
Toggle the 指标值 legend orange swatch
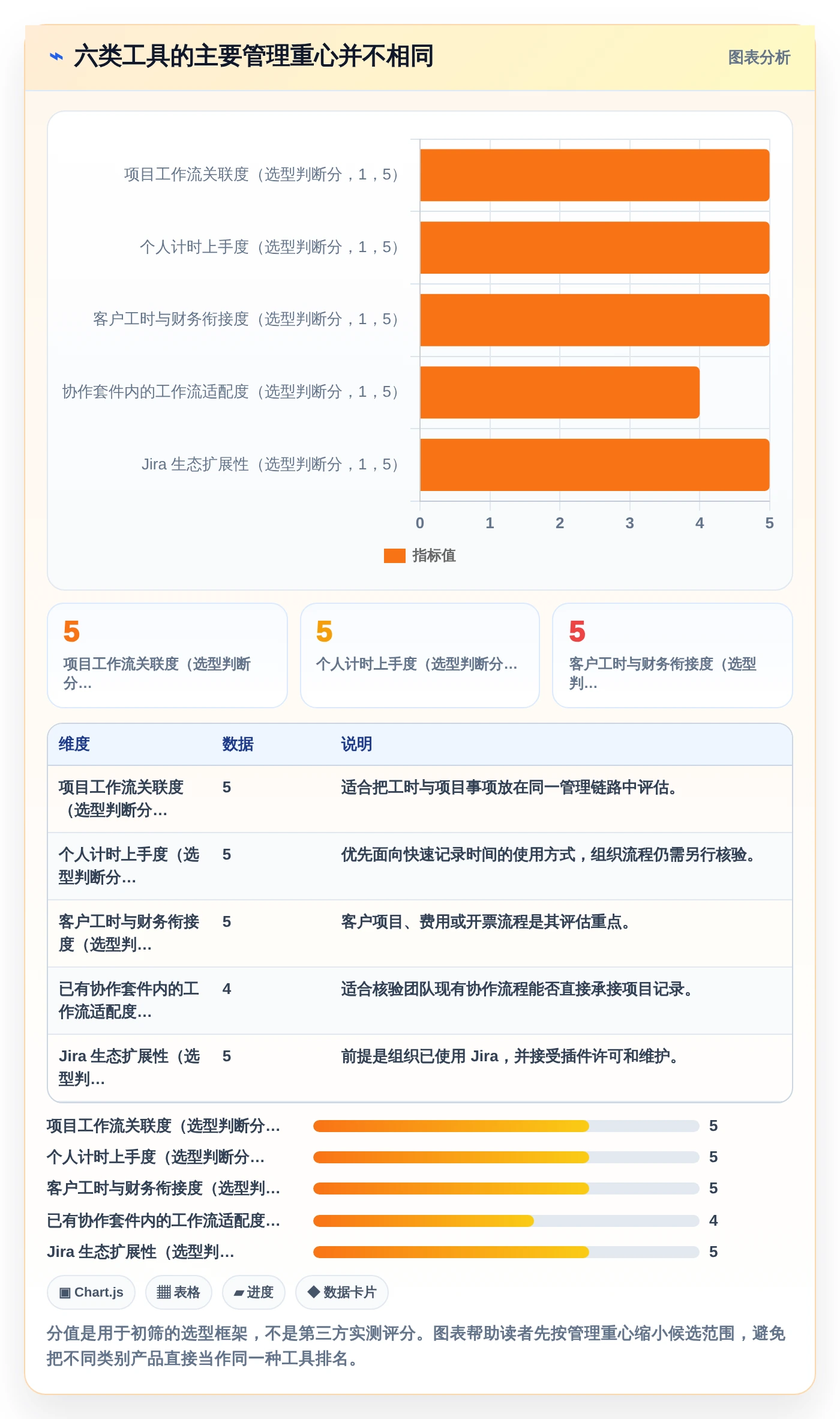click(x=395, y=556)
